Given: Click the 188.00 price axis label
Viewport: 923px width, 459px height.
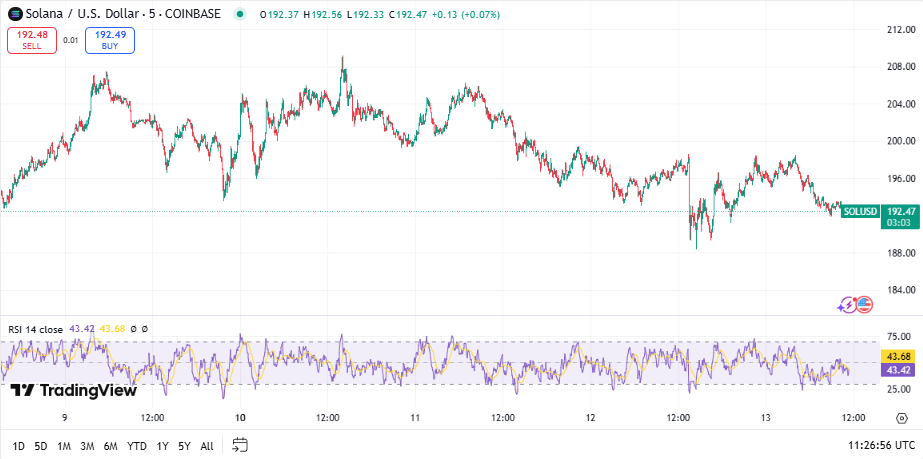Looking at the screenshot, I should coord(901,253).
